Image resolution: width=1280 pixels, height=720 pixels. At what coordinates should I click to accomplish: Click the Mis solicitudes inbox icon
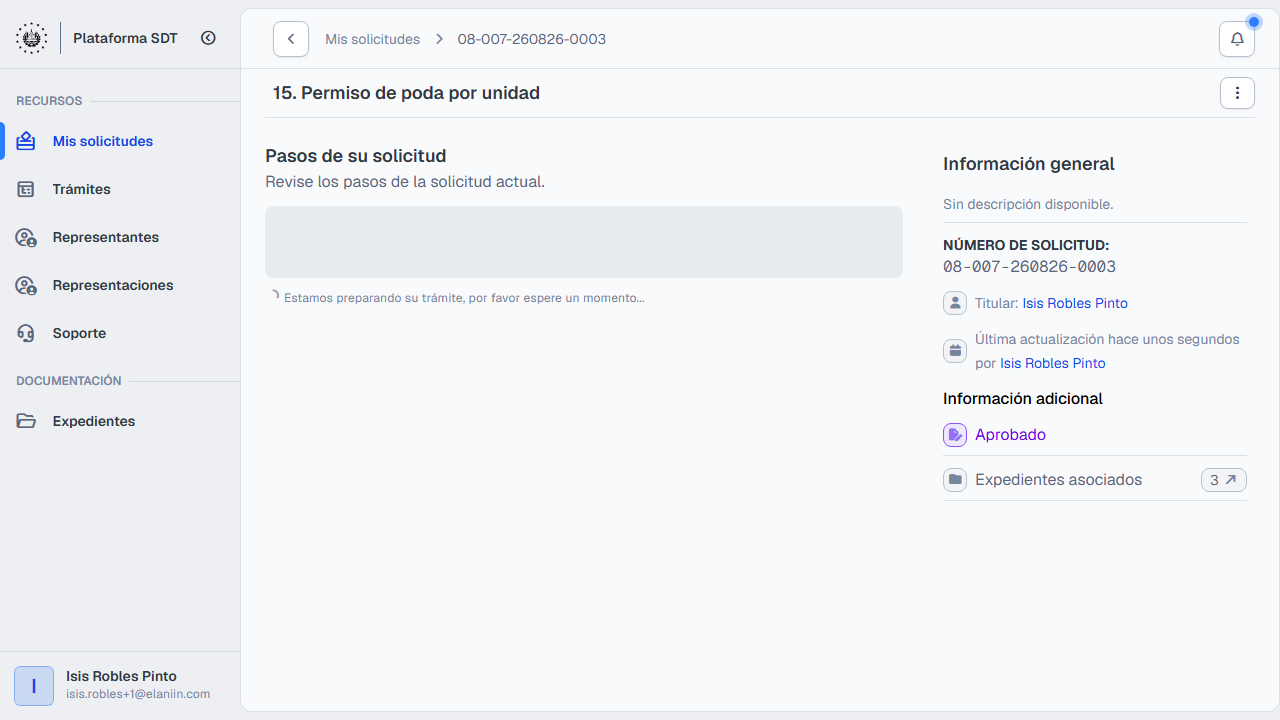pyautogui.click(x=26, y=141)
